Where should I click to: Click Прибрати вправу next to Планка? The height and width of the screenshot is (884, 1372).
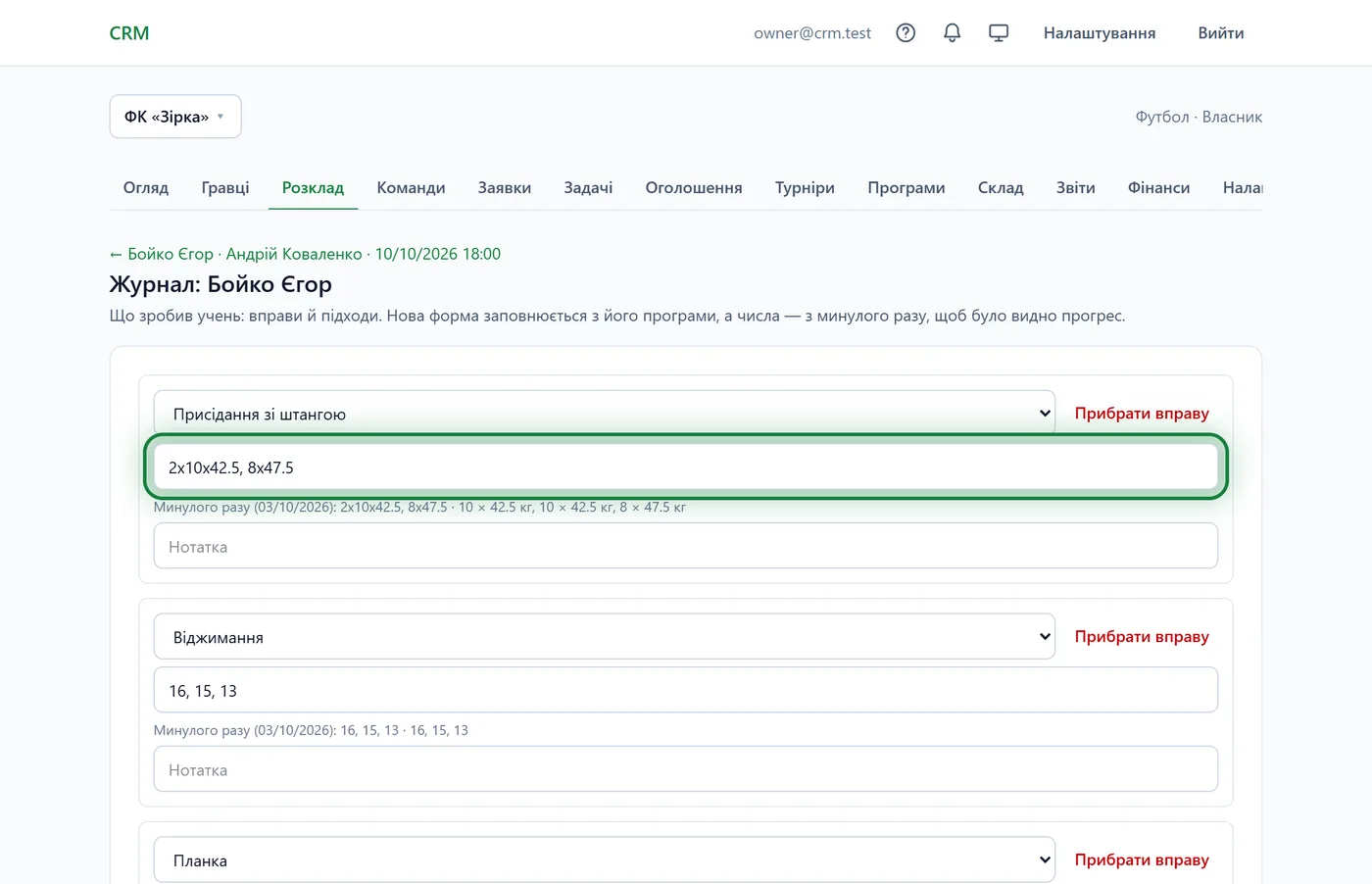(1142, 859)
